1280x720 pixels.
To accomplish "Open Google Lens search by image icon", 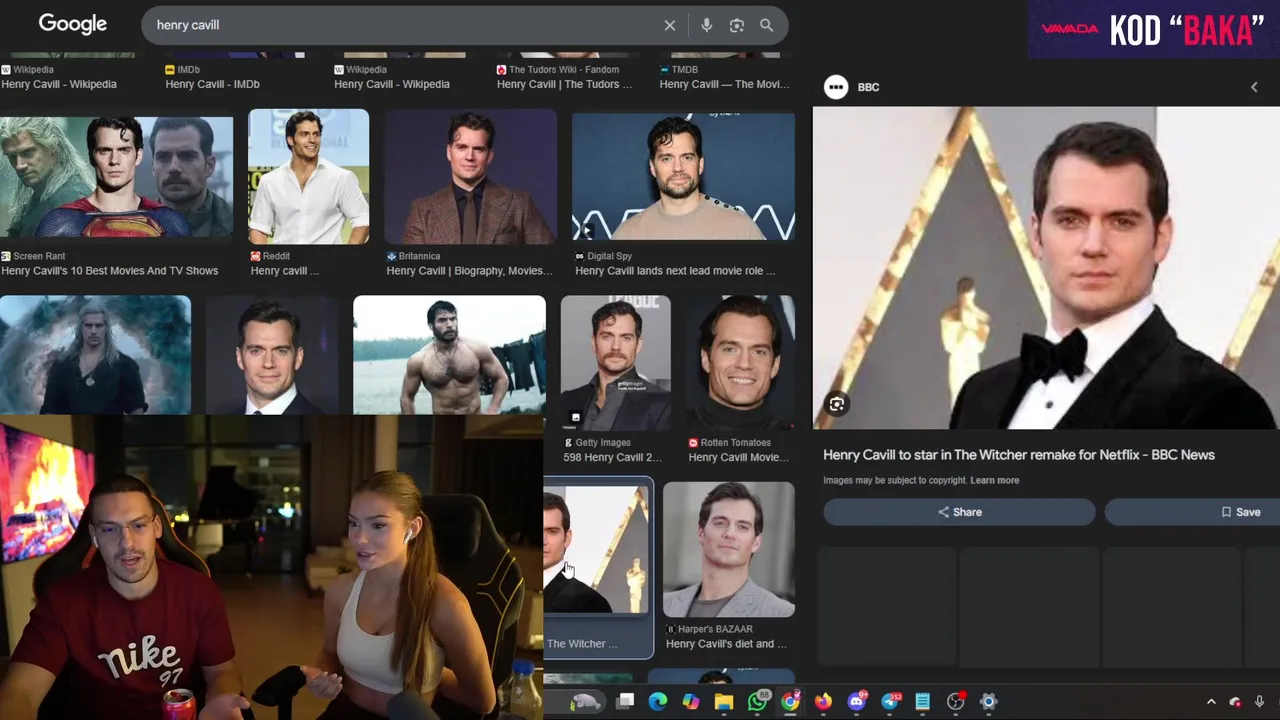I will click(x=736, y=25).
